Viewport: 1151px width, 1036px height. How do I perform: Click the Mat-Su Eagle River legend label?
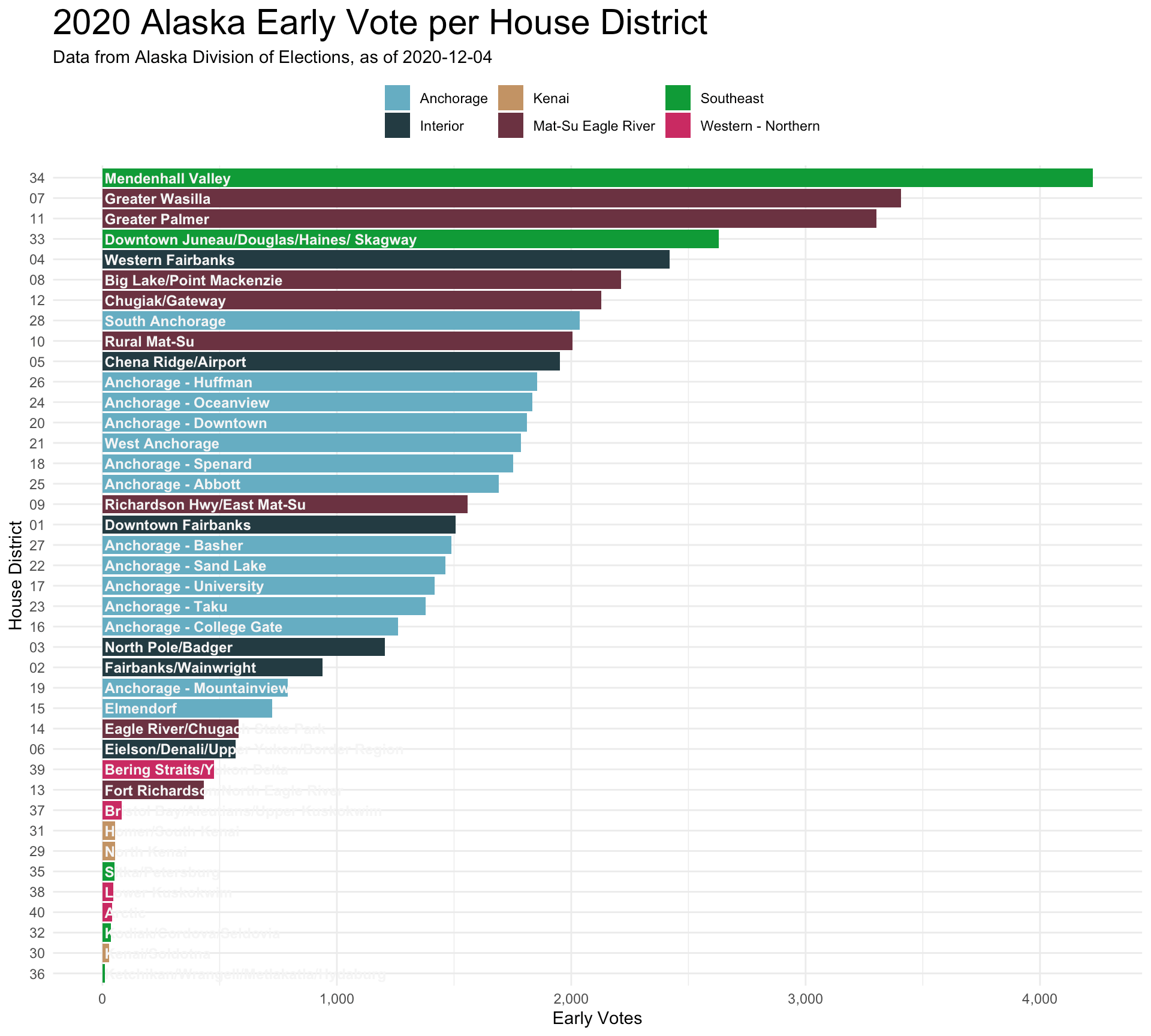594,126
